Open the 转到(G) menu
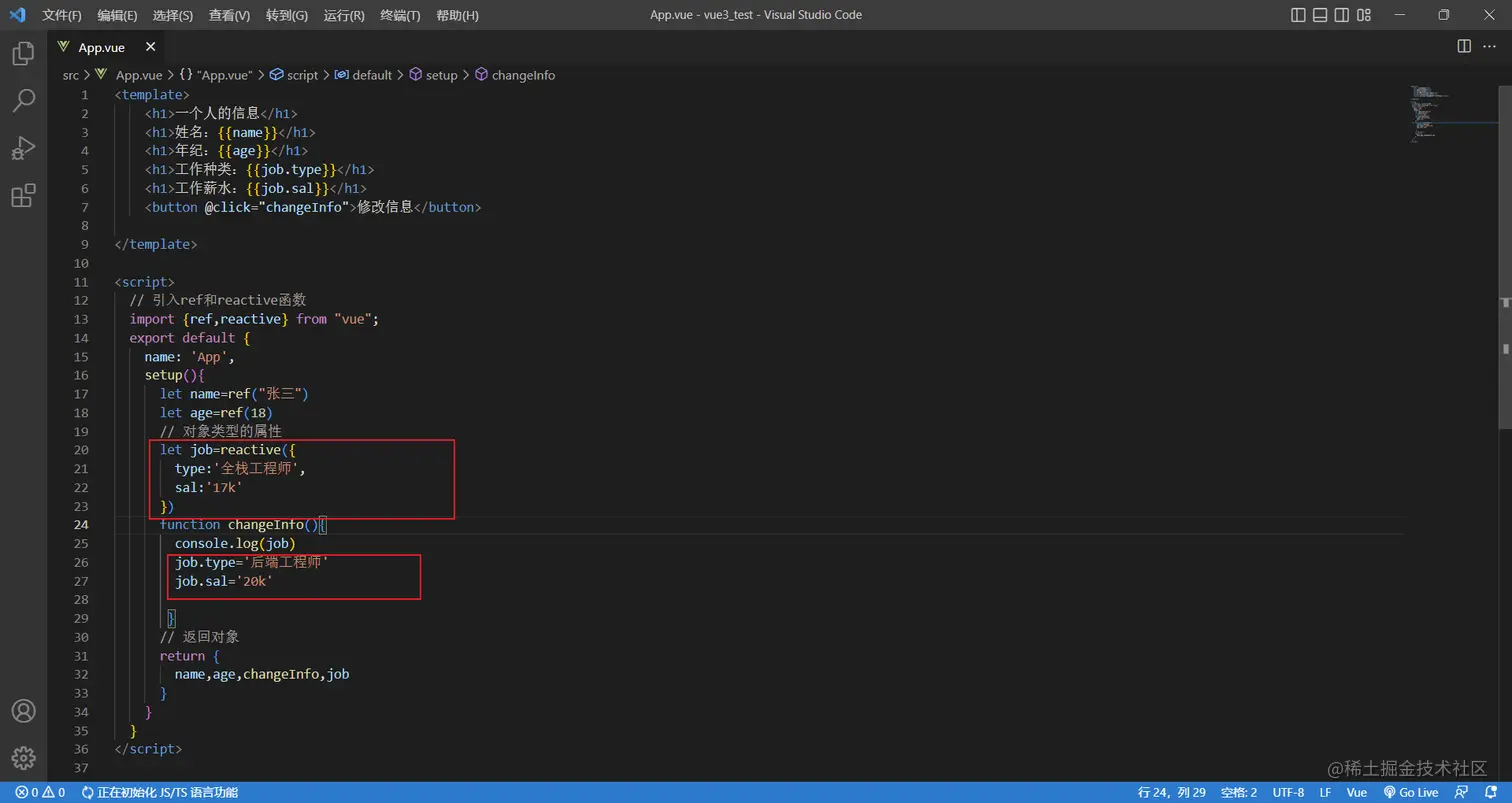 (288, 15)
